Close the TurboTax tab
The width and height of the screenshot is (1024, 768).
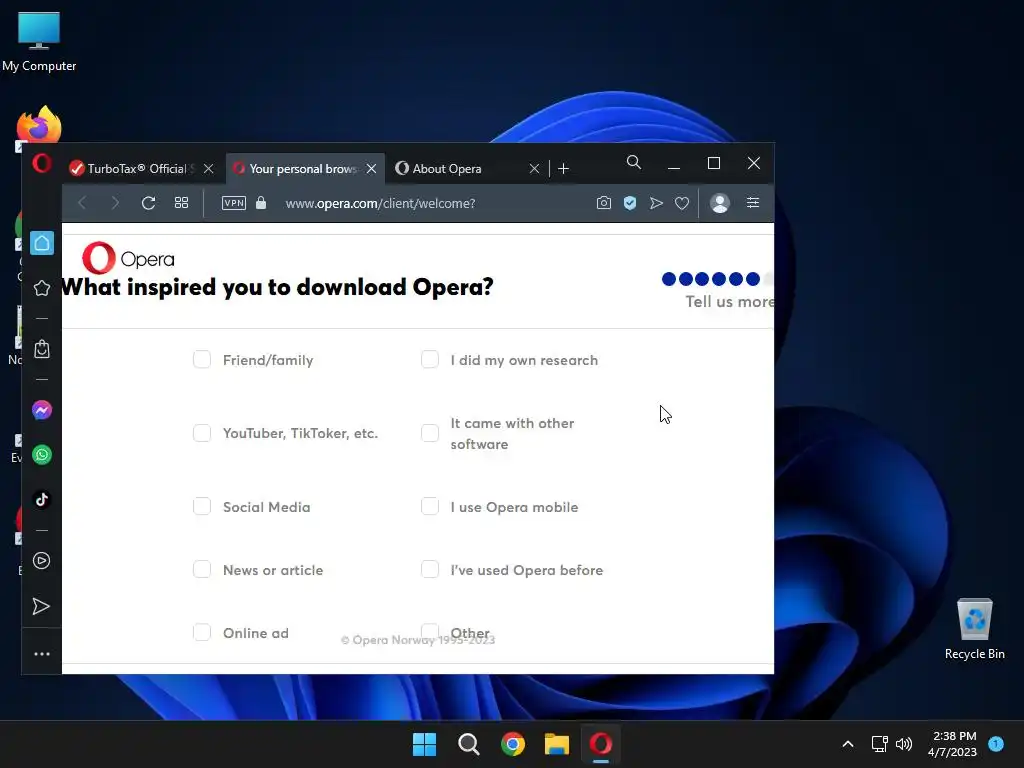[208, 168]
